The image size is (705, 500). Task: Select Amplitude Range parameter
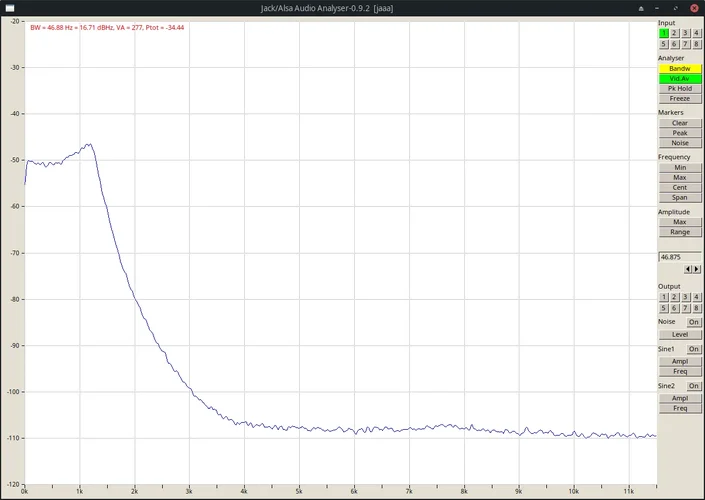(680, 232)
